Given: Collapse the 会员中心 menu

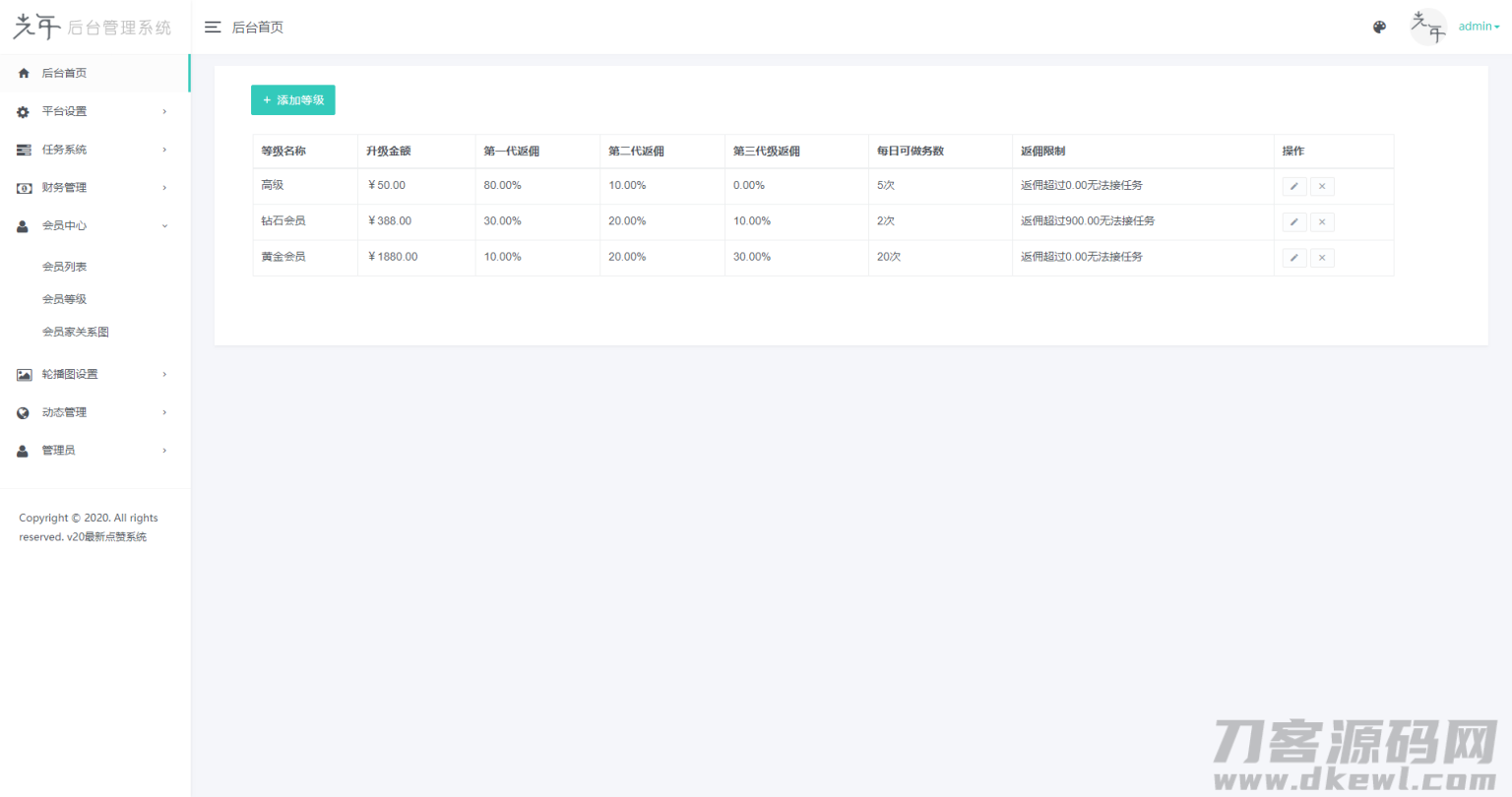Looking at the screenshot, I should 94,226.
